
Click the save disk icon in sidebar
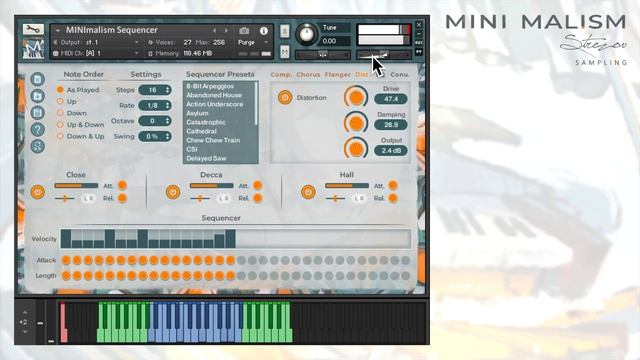coord(38,113)
